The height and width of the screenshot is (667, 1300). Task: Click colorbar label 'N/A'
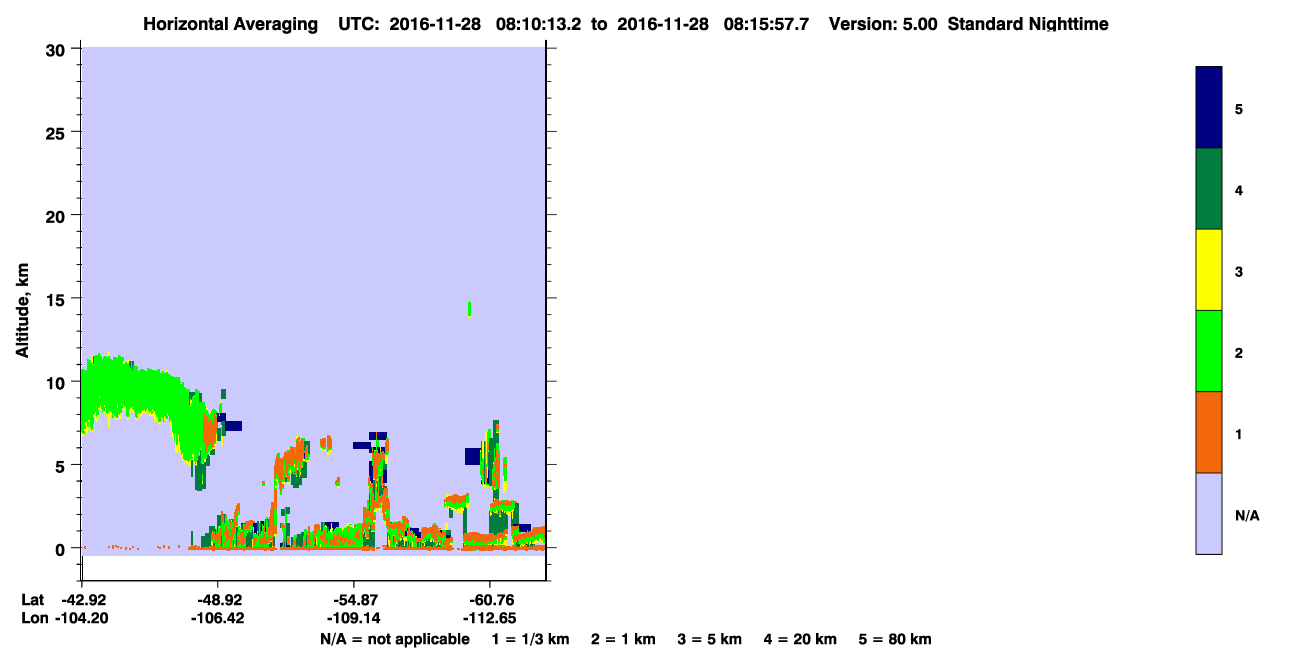pos(1246,515)
